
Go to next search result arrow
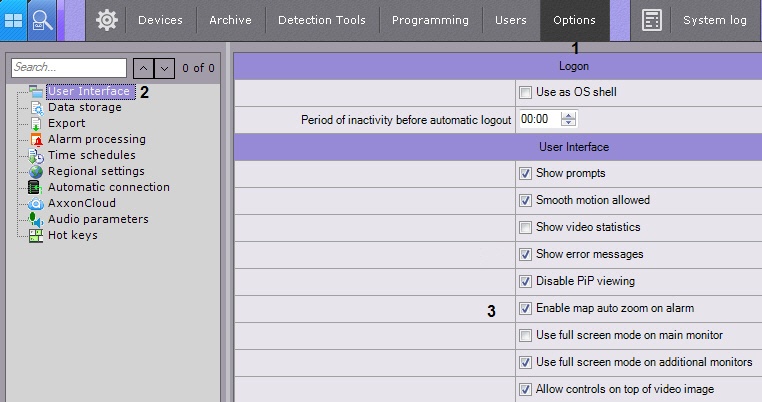(x=165, y=68)
